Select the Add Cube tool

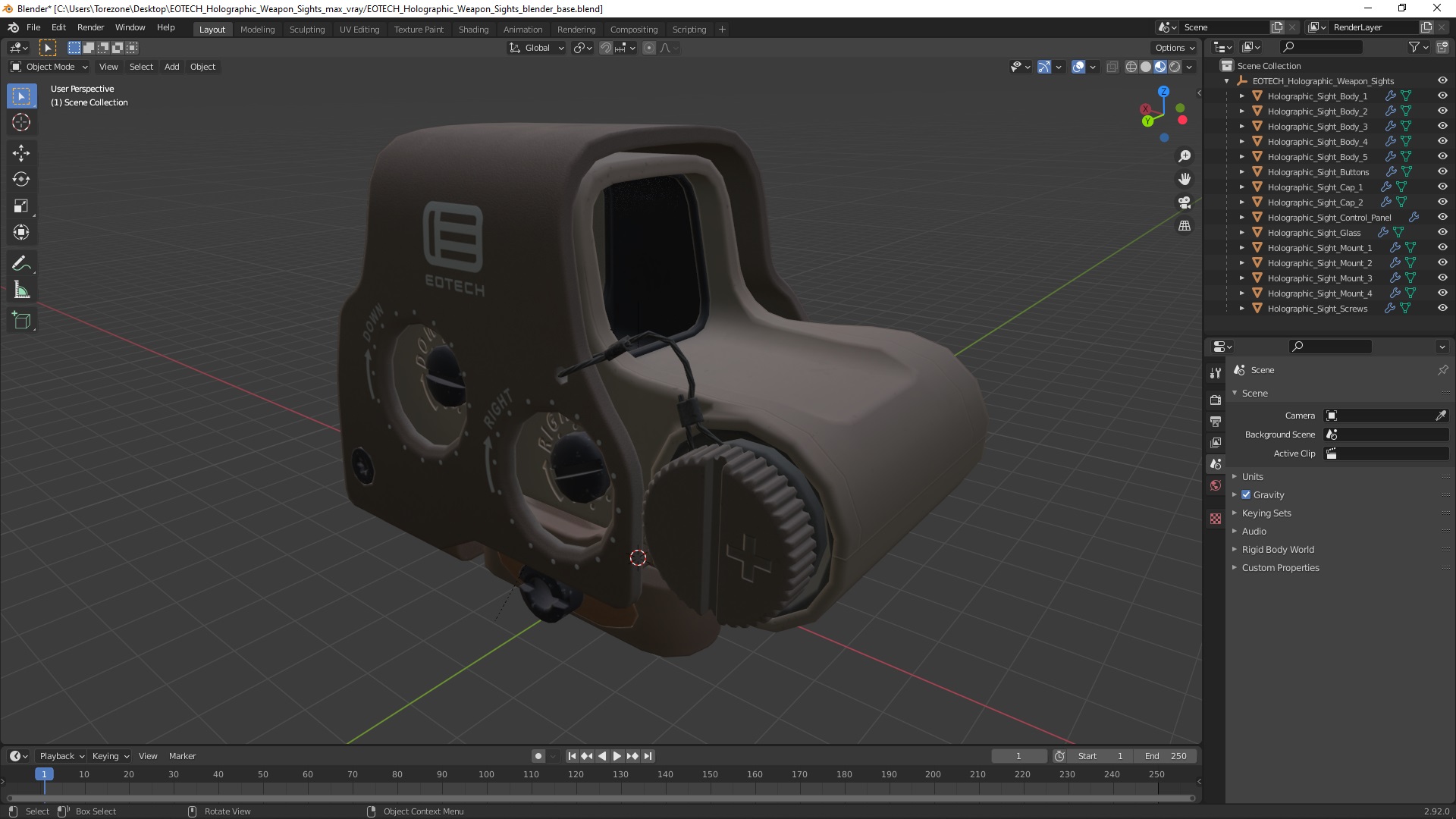tap(21, 321)
